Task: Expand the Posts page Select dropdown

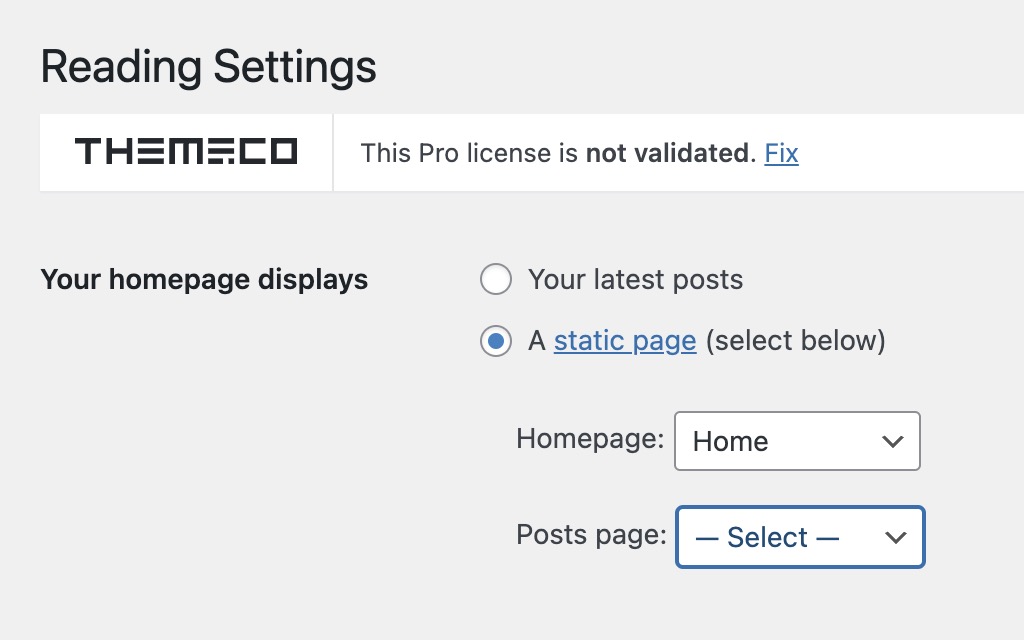Action: point(800,537)
